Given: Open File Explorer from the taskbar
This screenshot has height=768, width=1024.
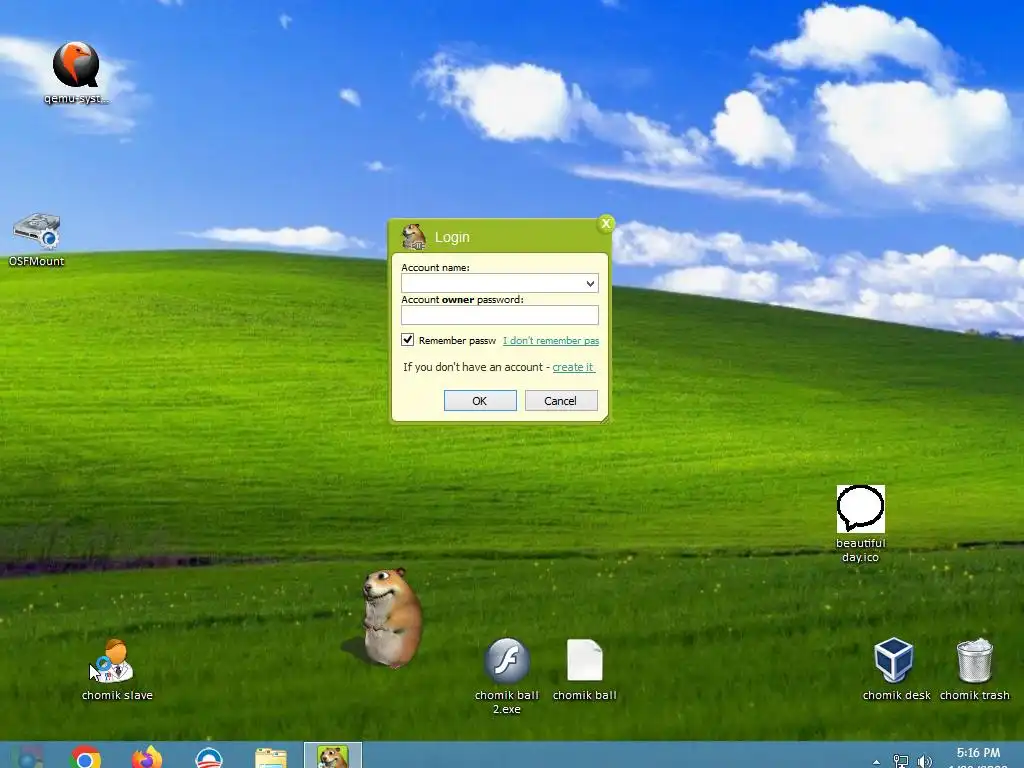Looking at the screenshot, I should coord(270,758).
